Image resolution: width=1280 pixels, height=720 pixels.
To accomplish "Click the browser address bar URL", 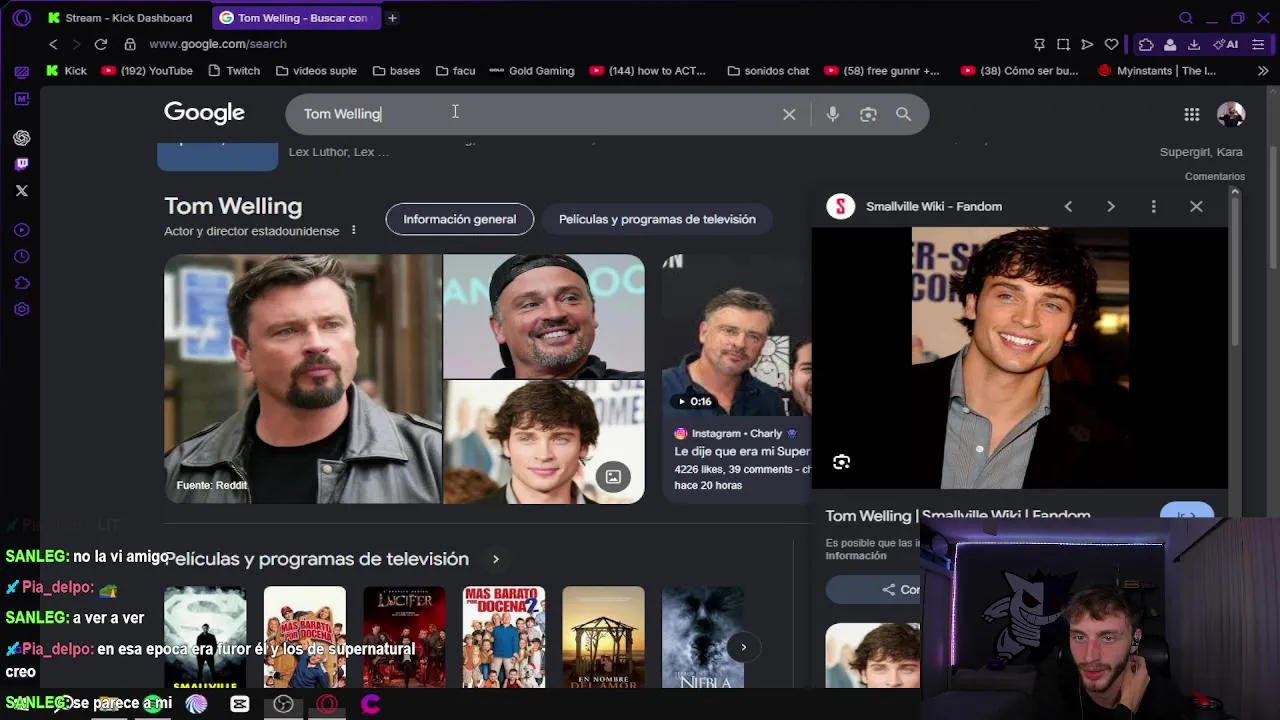I will (218, 44).
